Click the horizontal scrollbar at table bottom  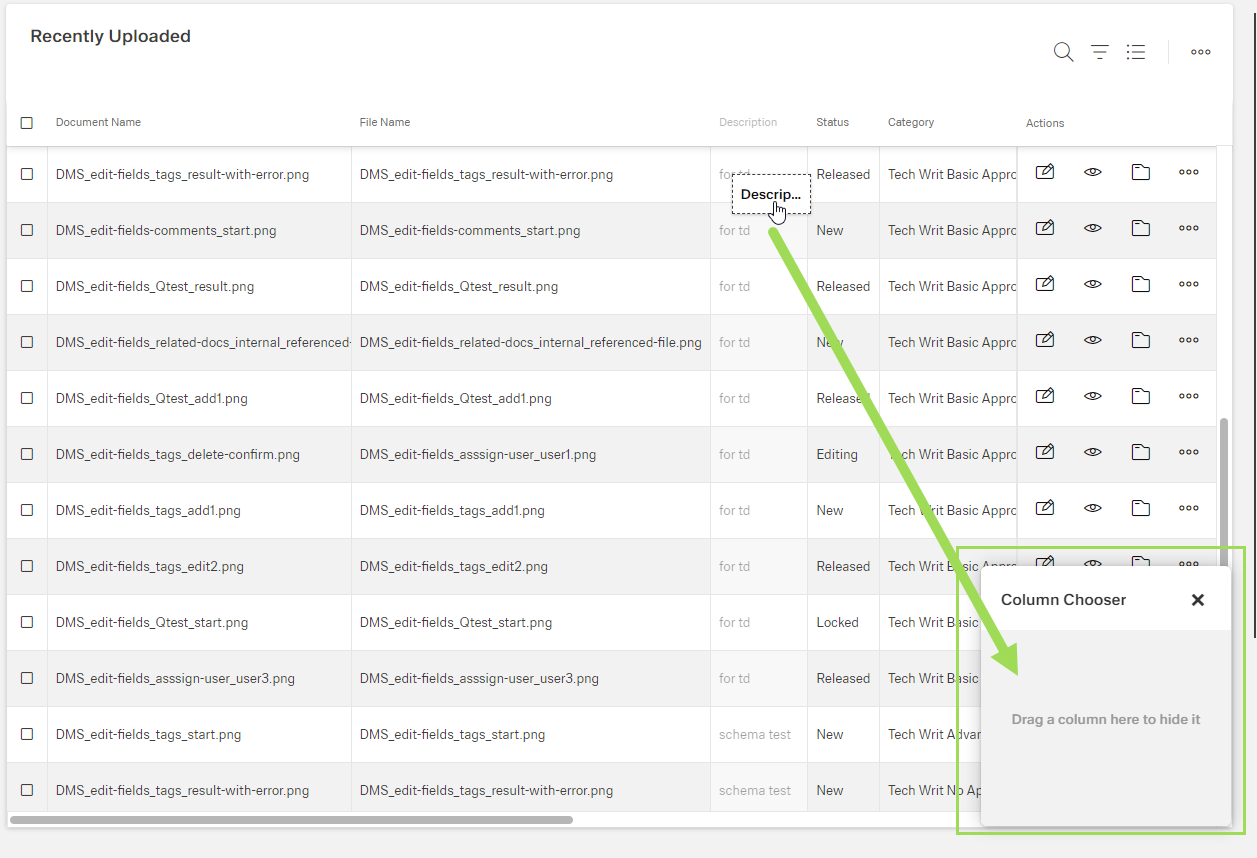291,820
